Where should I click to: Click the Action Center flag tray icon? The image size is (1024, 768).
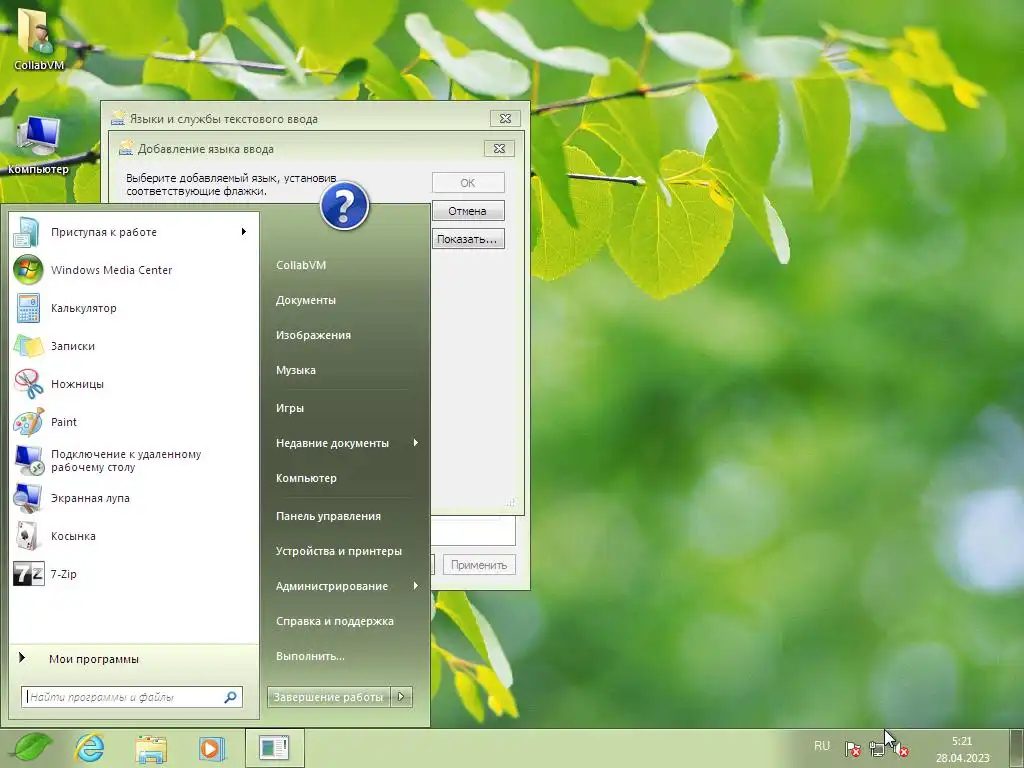[852, 749]
